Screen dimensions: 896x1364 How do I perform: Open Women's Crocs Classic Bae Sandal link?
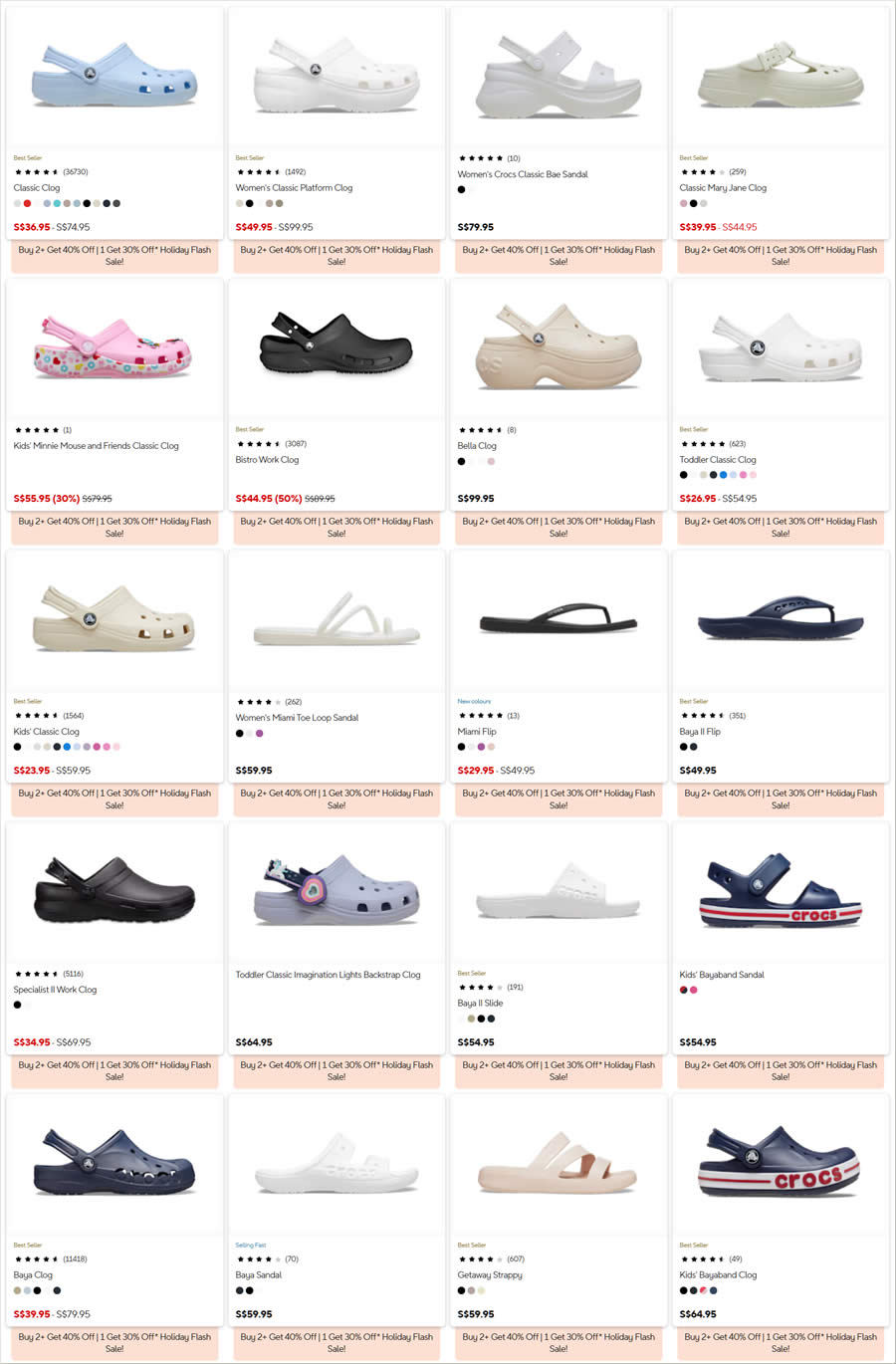pyautogui.click(x=523, y=174)
